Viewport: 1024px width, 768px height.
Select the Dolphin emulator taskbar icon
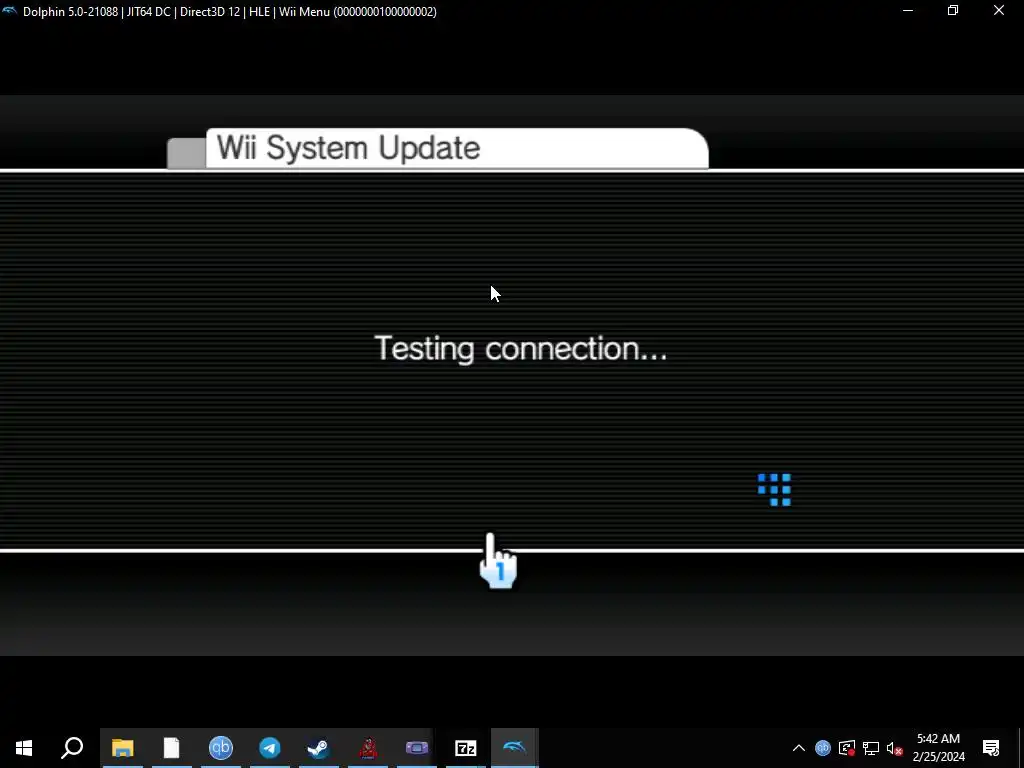[515, 748]
